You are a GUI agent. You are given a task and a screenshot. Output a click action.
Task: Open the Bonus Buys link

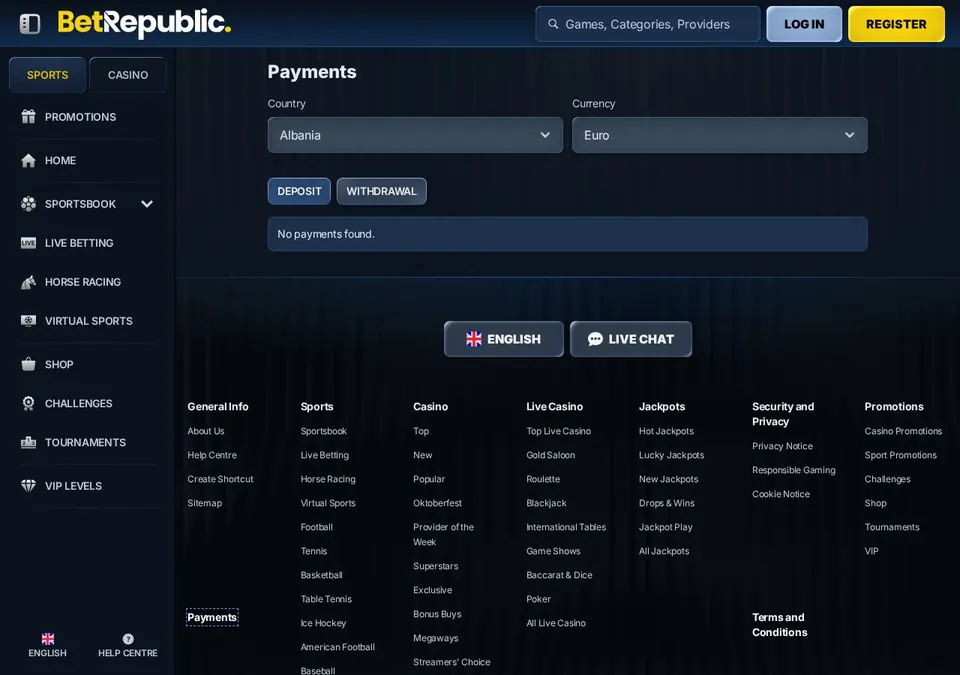[x=437, y=614]
